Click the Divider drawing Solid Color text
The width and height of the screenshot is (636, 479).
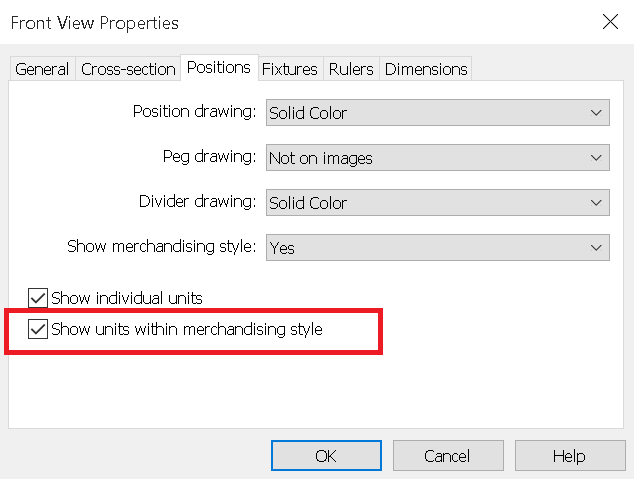[x=308, y=203]
